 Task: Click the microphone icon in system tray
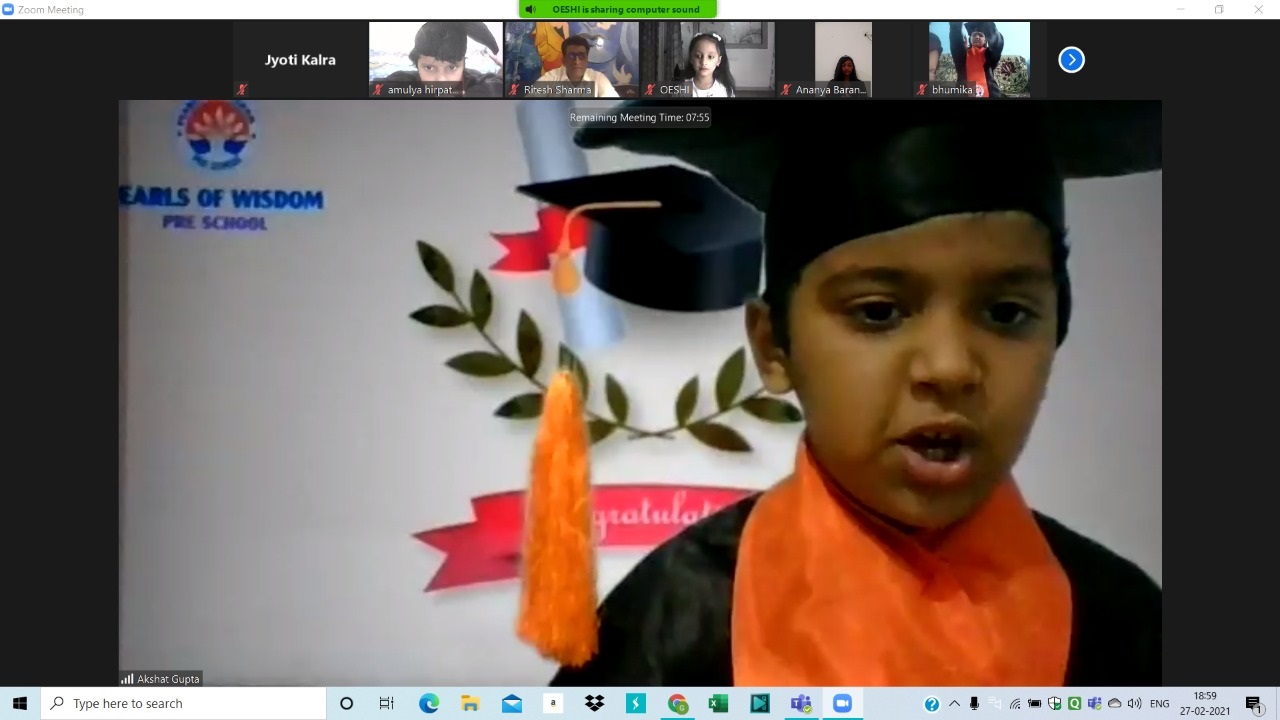[x=974, y=704]
